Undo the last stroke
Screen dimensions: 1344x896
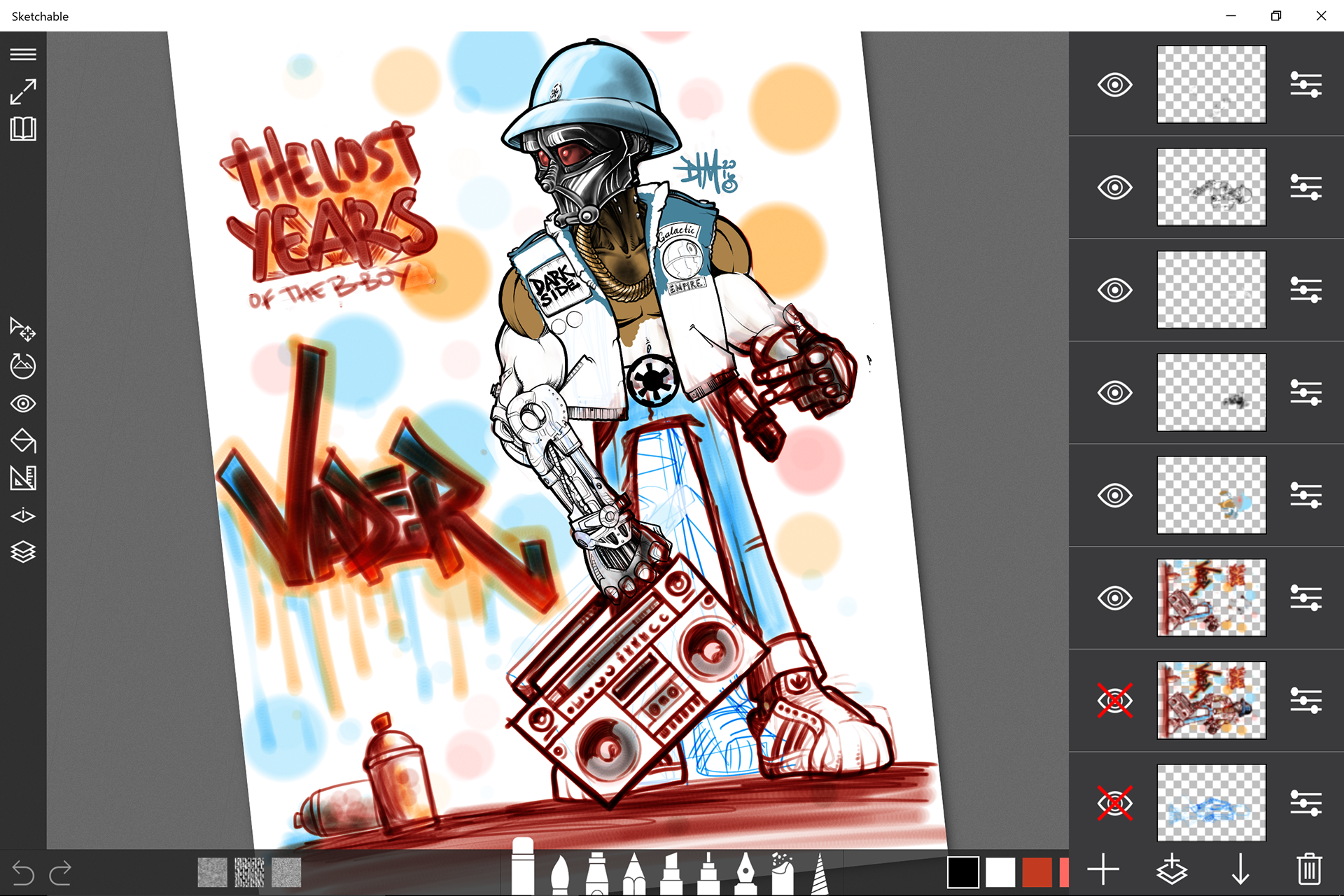click(x=23, y=873)
